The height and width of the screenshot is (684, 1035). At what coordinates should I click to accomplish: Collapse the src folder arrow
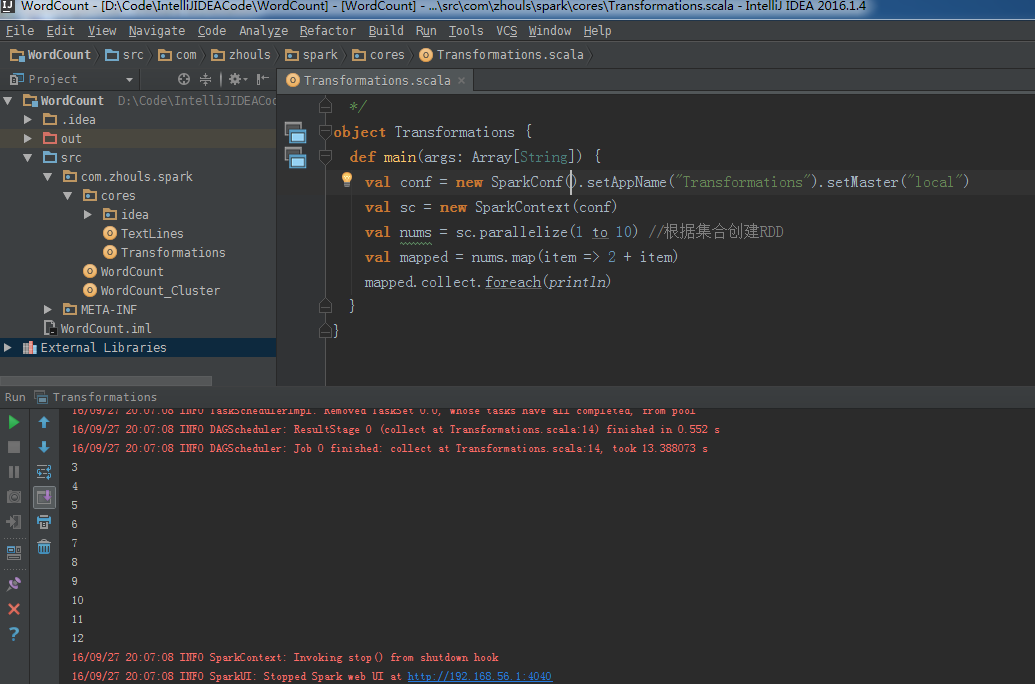tap(28, 158)
